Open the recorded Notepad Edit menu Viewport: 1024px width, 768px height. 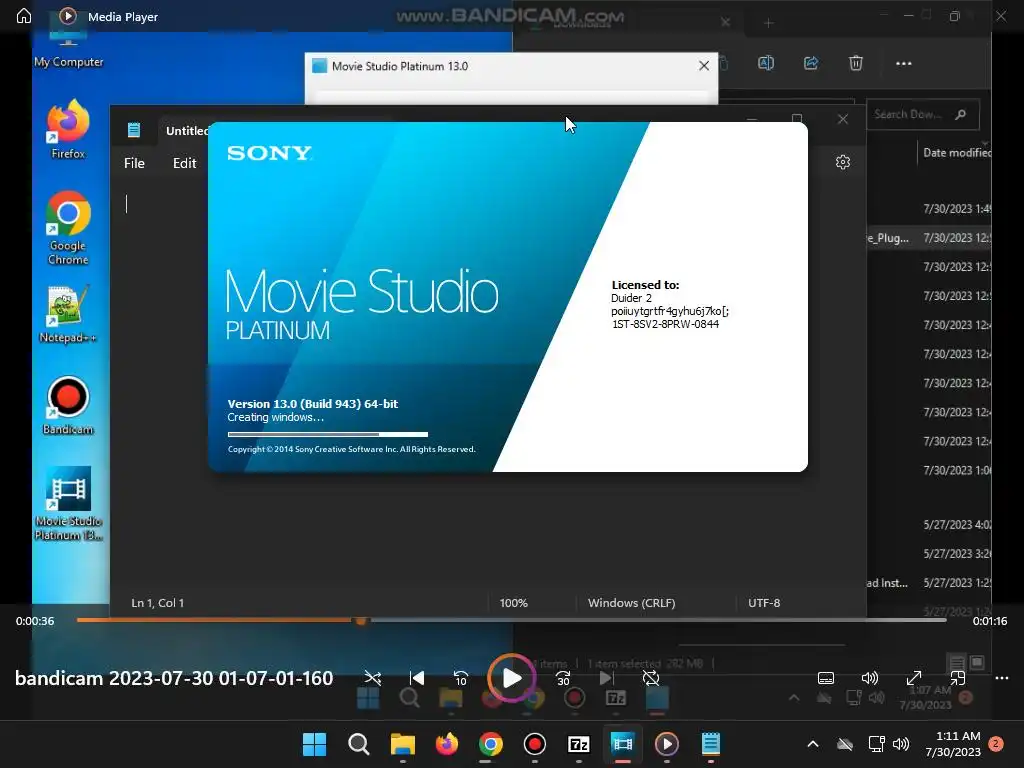pyautogui.click(x=184, y=163)
